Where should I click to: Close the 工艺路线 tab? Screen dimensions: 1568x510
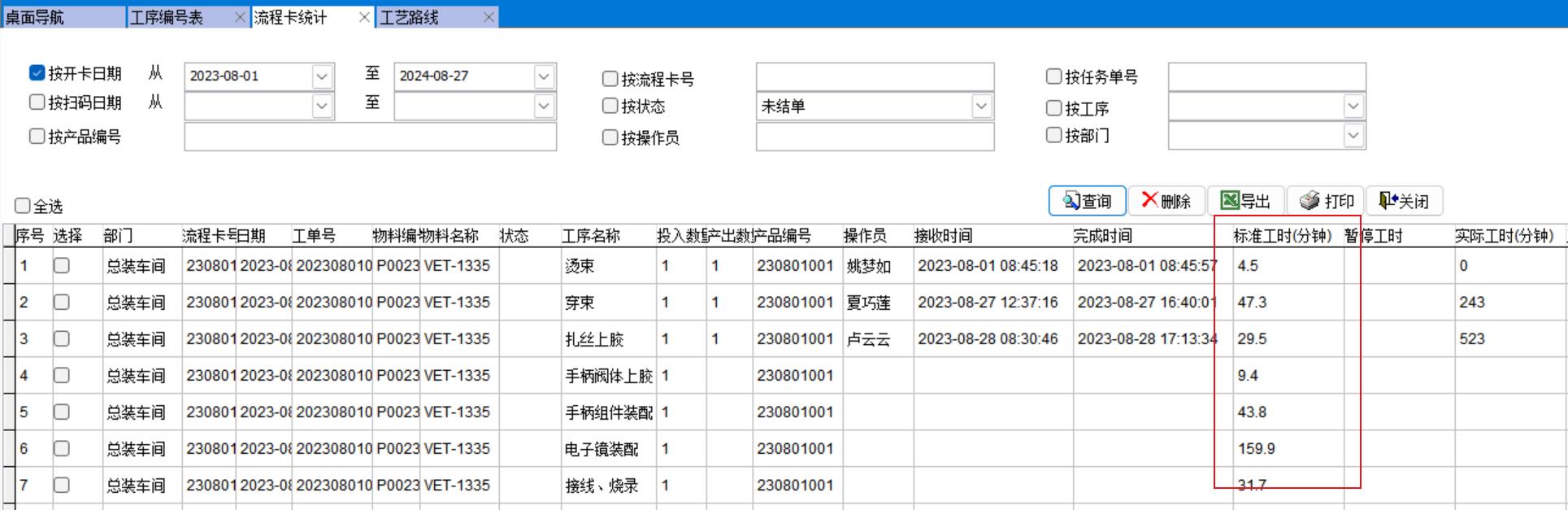click(x=489, y=17)
